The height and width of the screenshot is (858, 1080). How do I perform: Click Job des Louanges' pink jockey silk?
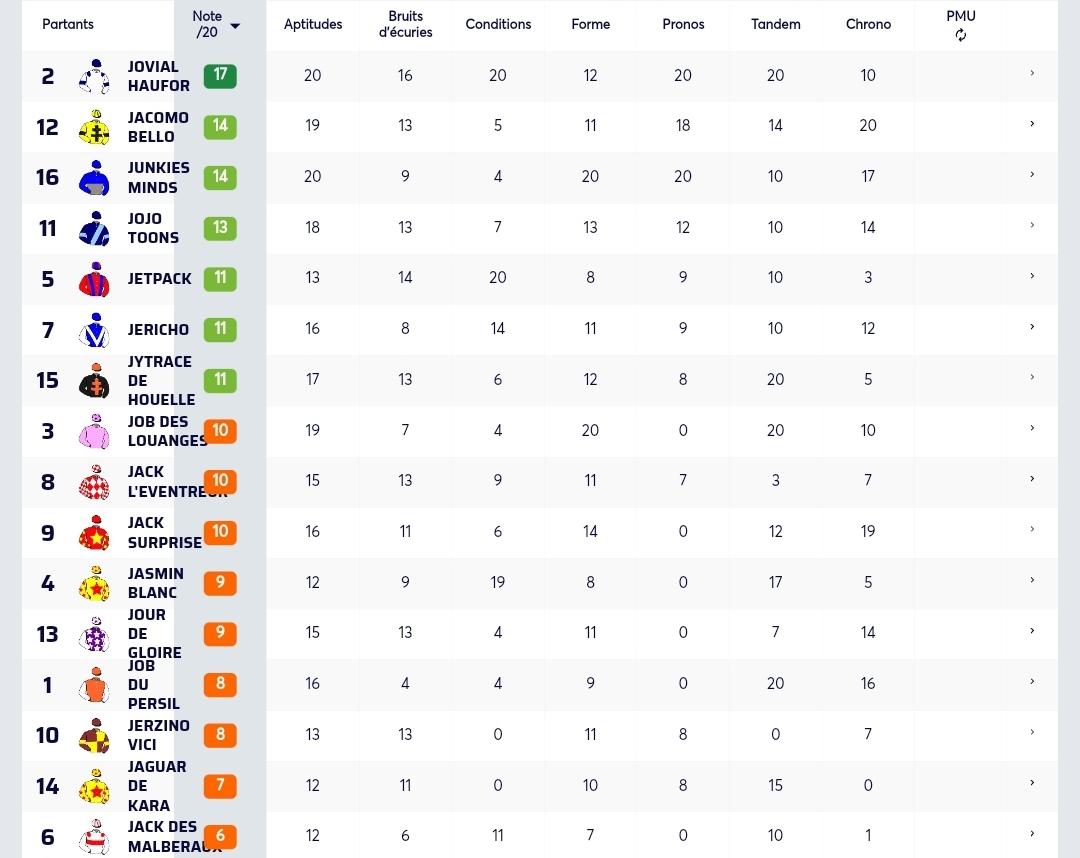[94, 431]
